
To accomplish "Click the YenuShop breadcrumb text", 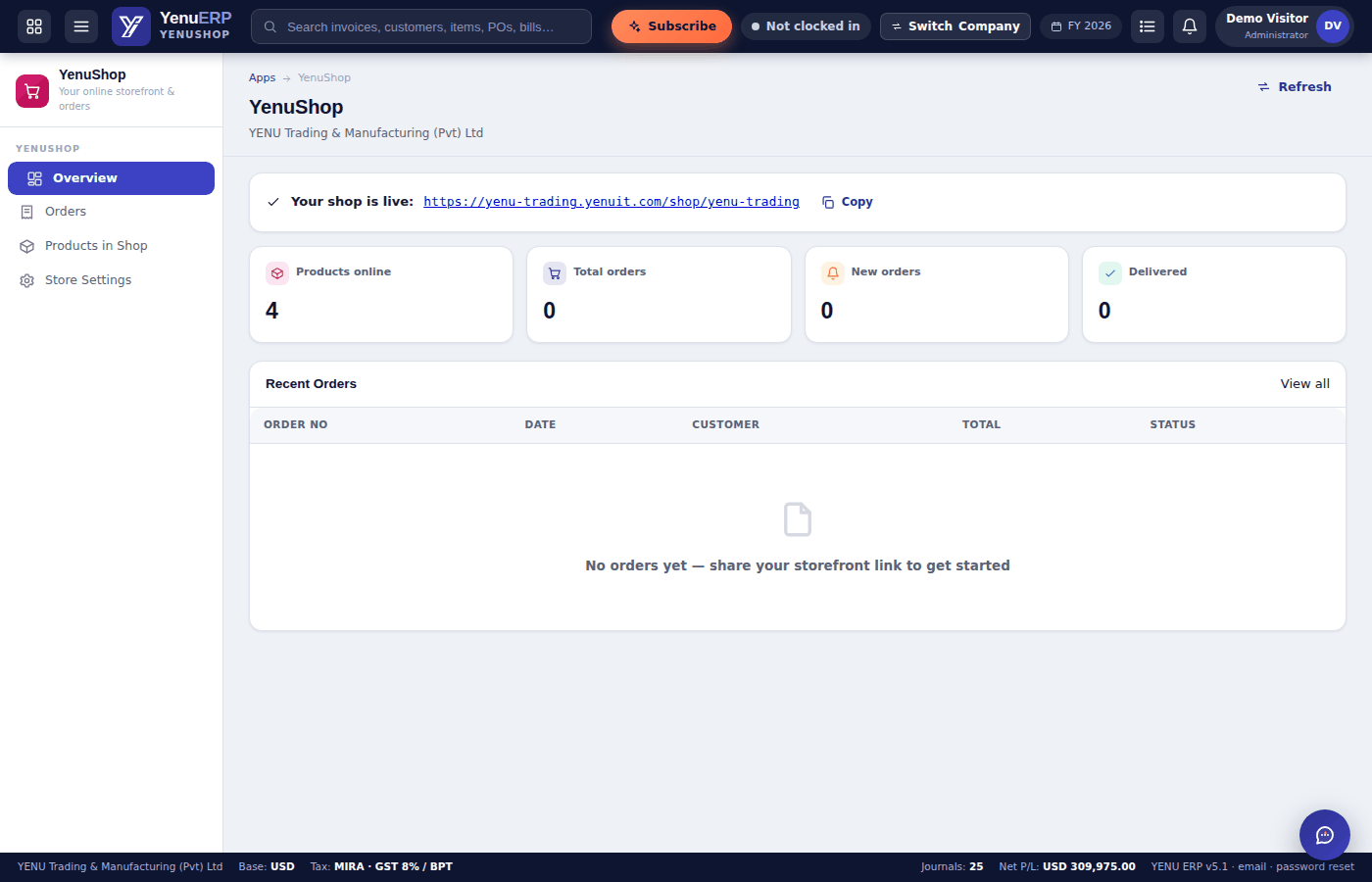I will (x=324, y=78).
